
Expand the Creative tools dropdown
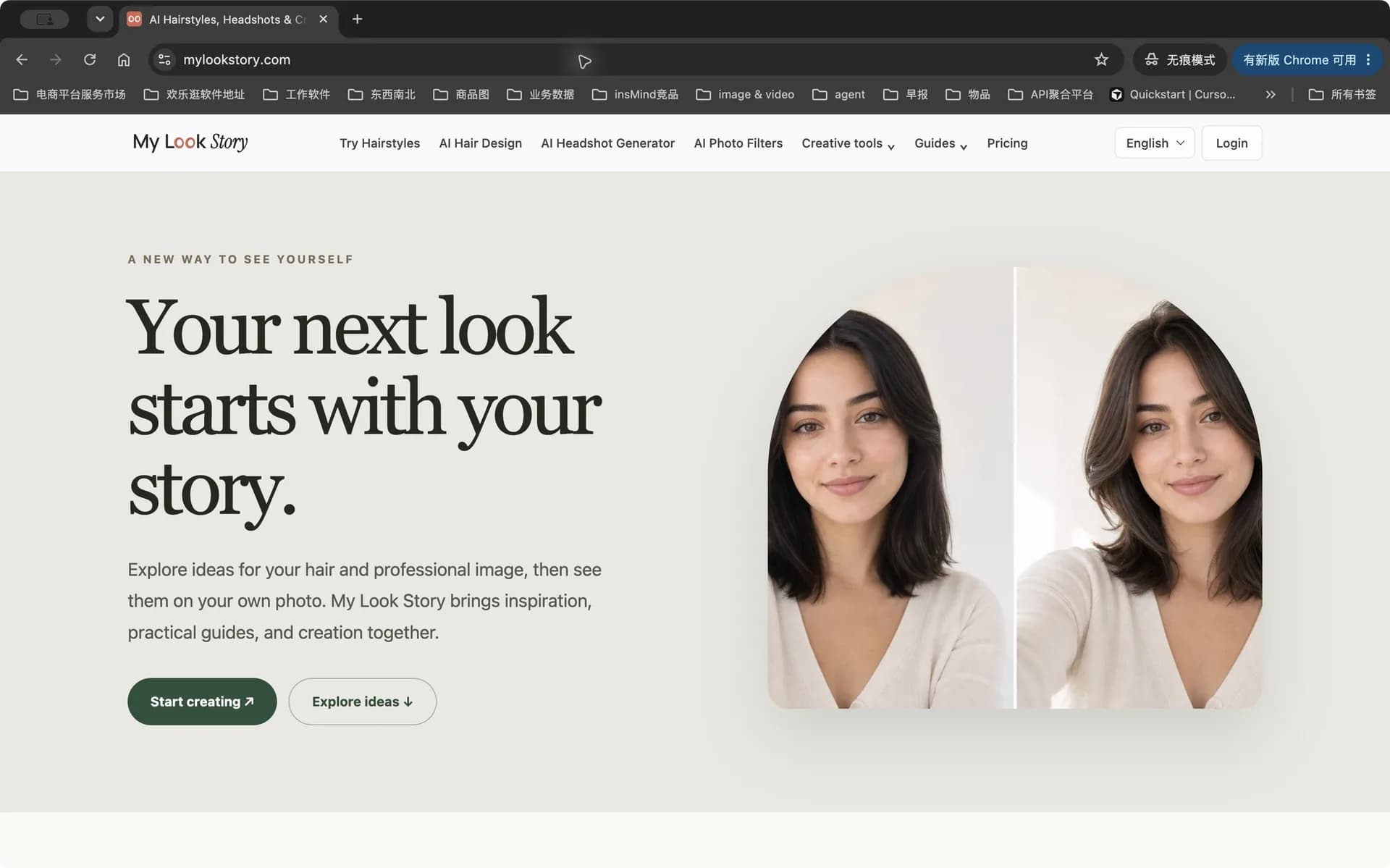[848, 143]
